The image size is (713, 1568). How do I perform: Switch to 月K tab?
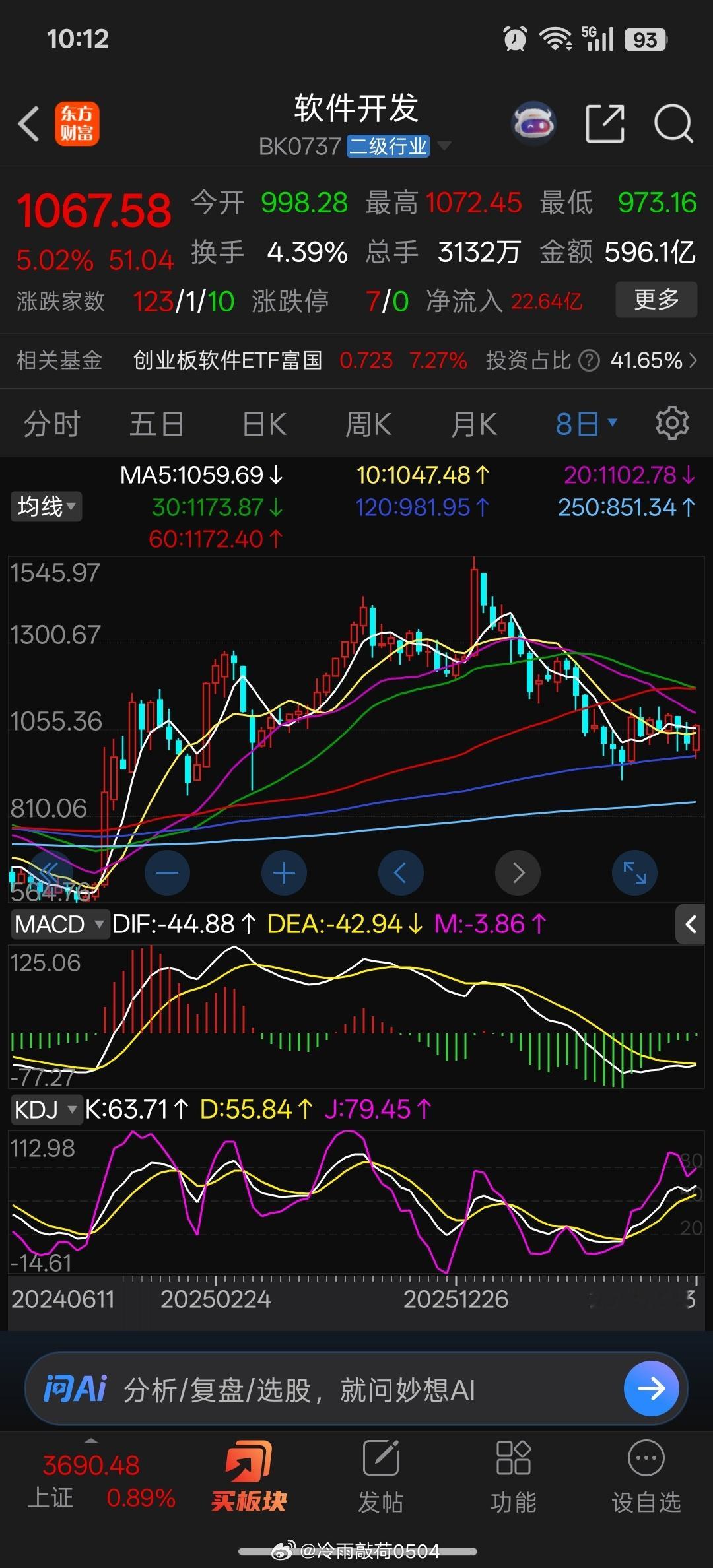(x=473, y=424)
